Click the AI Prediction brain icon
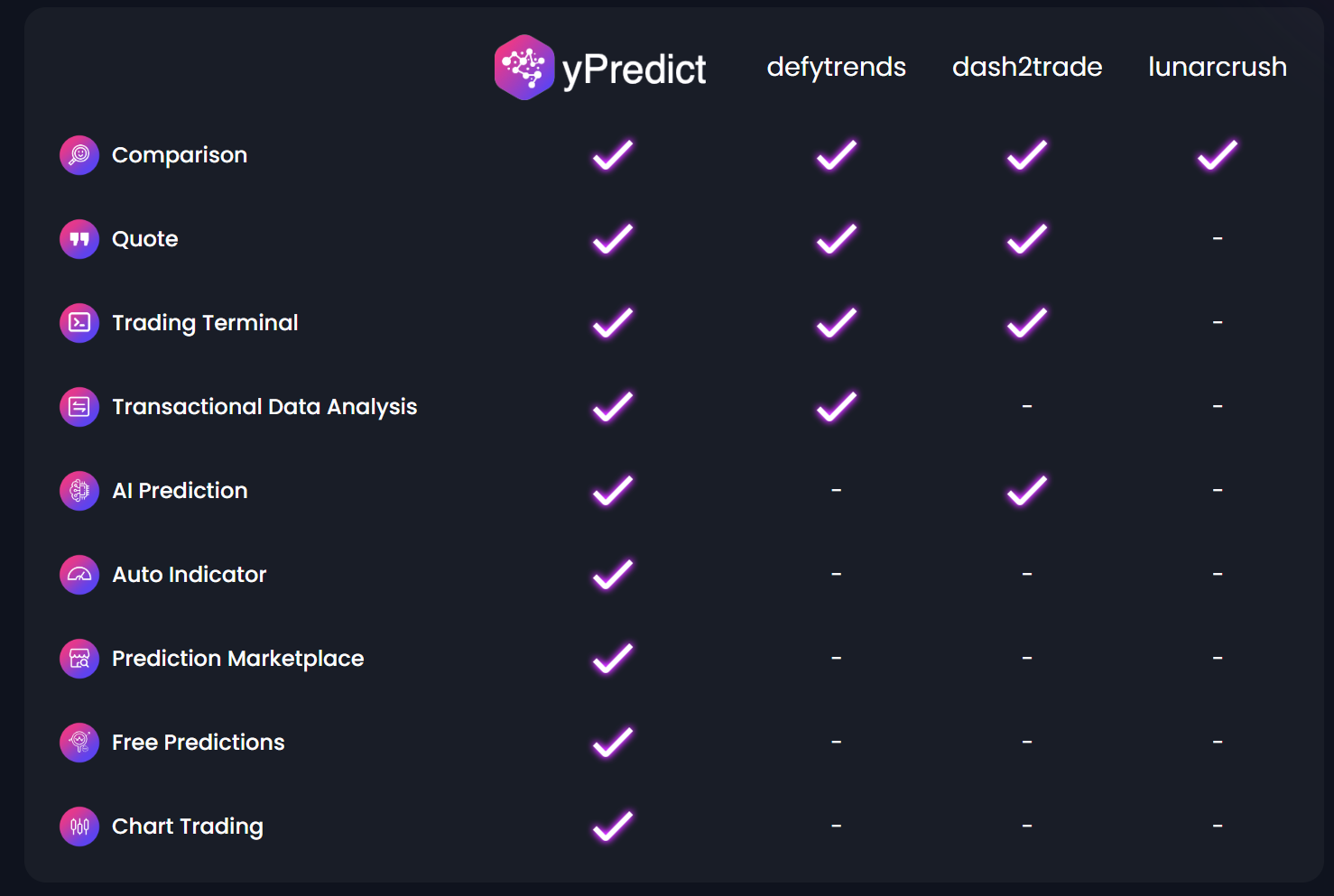1334x896 pixels. pyautogui.click(x=79, y=491)
